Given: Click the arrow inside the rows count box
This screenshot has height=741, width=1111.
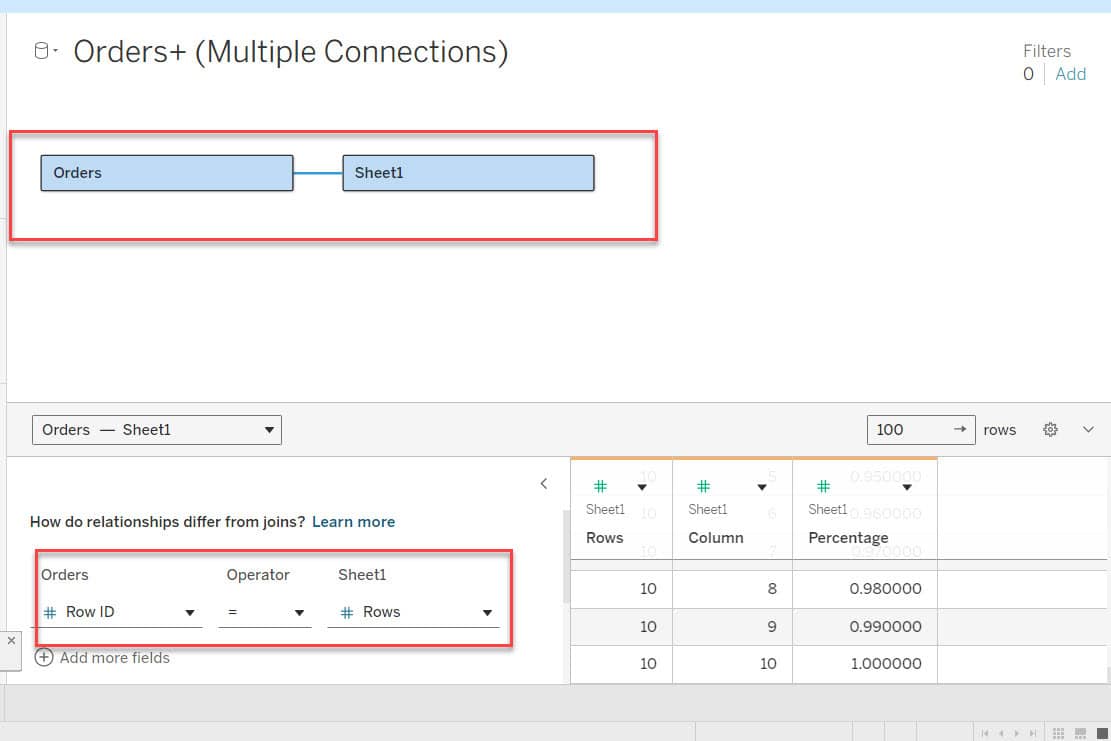Looking at the screenshot, I should [961, 429].
